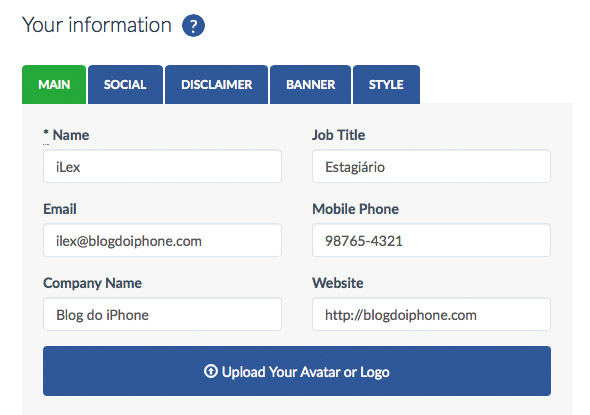The height and width of the screenshot is (415, 590).
Task: Click the Mobile Phone field showing 98765-4321
Action: tap(431, 240)
